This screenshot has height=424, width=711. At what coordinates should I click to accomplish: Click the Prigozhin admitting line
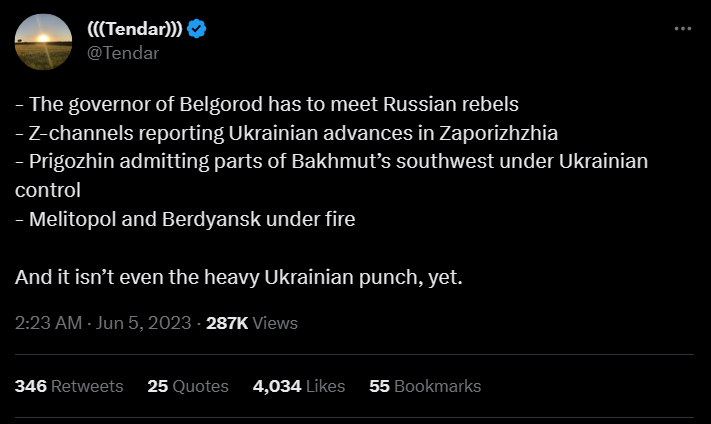(x=332, y=161)
